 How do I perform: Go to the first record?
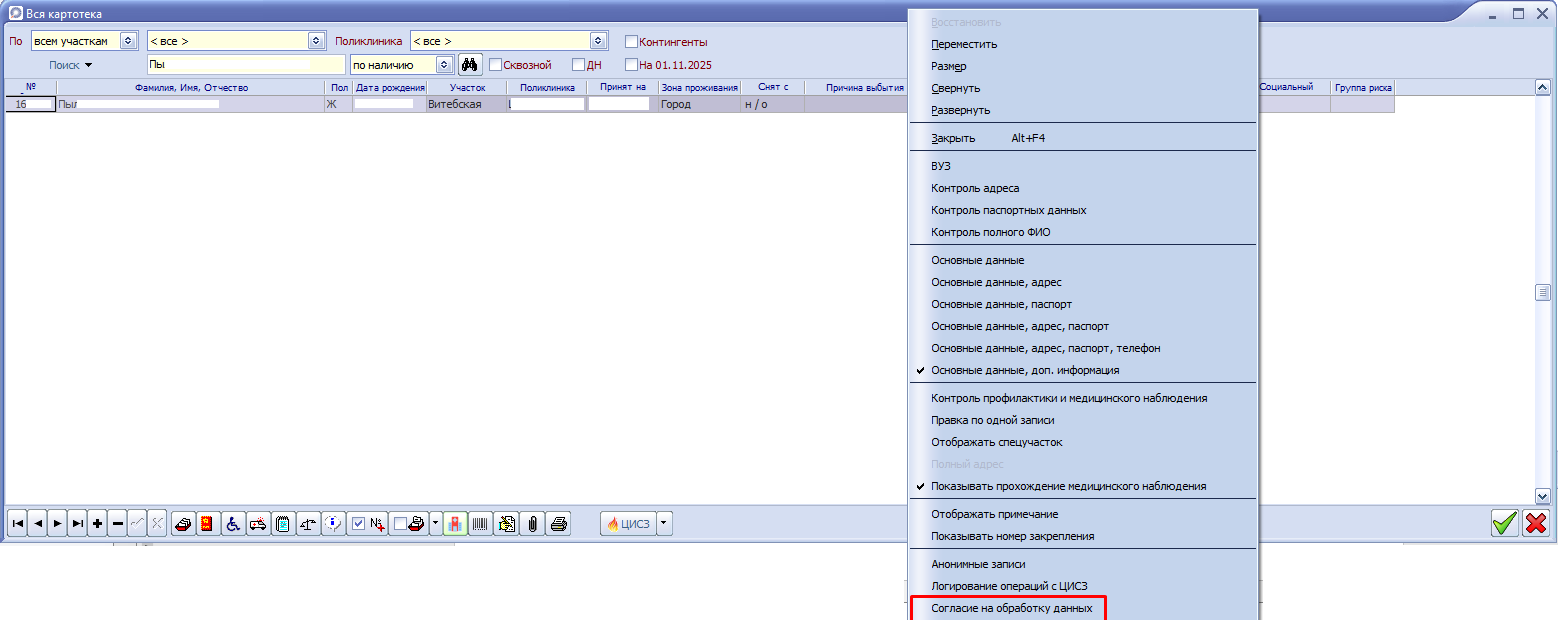point(17,523)
